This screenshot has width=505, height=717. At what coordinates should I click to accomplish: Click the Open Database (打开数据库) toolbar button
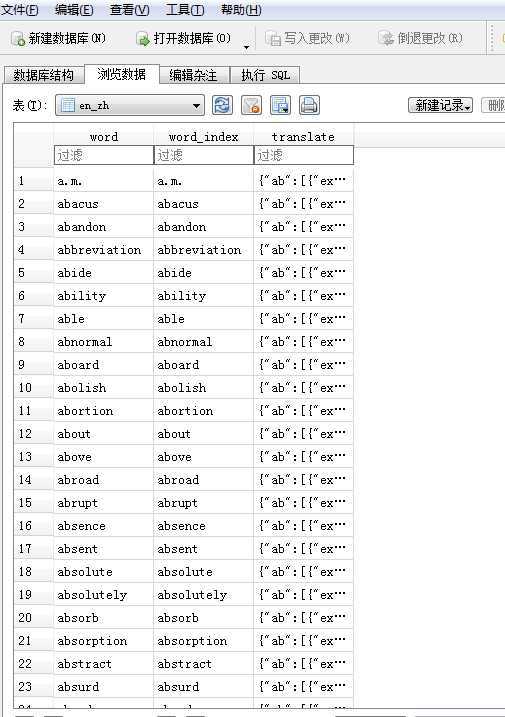[184, 38]
